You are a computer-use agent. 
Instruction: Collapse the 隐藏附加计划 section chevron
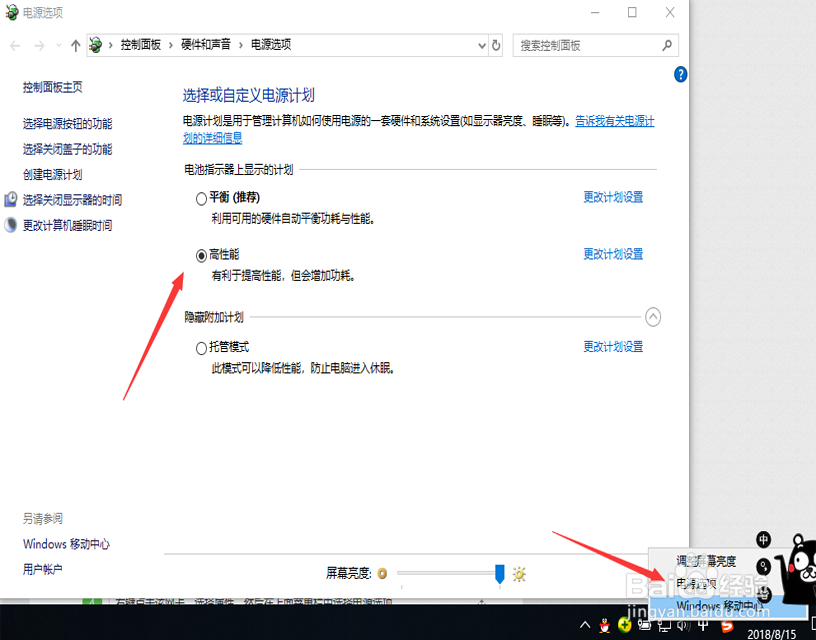pyautogui.click(x=653, y=316)
